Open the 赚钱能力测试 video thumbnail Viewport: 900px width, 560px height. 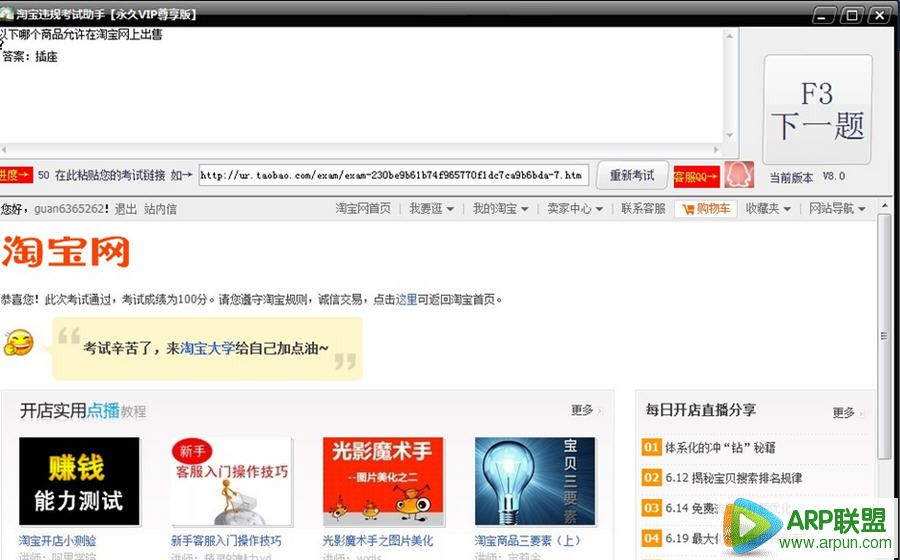point(79,481)
